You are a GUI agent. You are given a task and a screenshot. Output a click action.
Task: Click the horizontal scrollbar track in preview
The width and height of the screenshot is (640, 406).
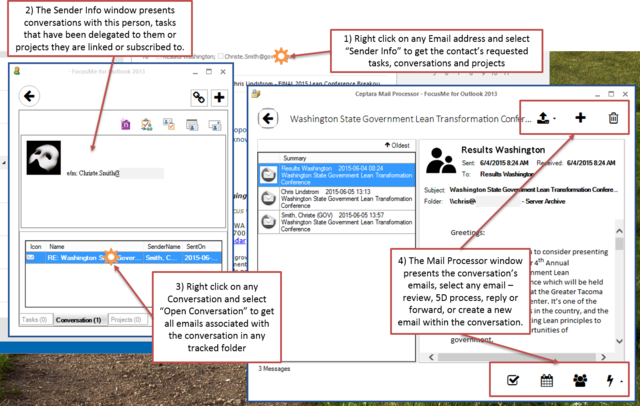517,357
